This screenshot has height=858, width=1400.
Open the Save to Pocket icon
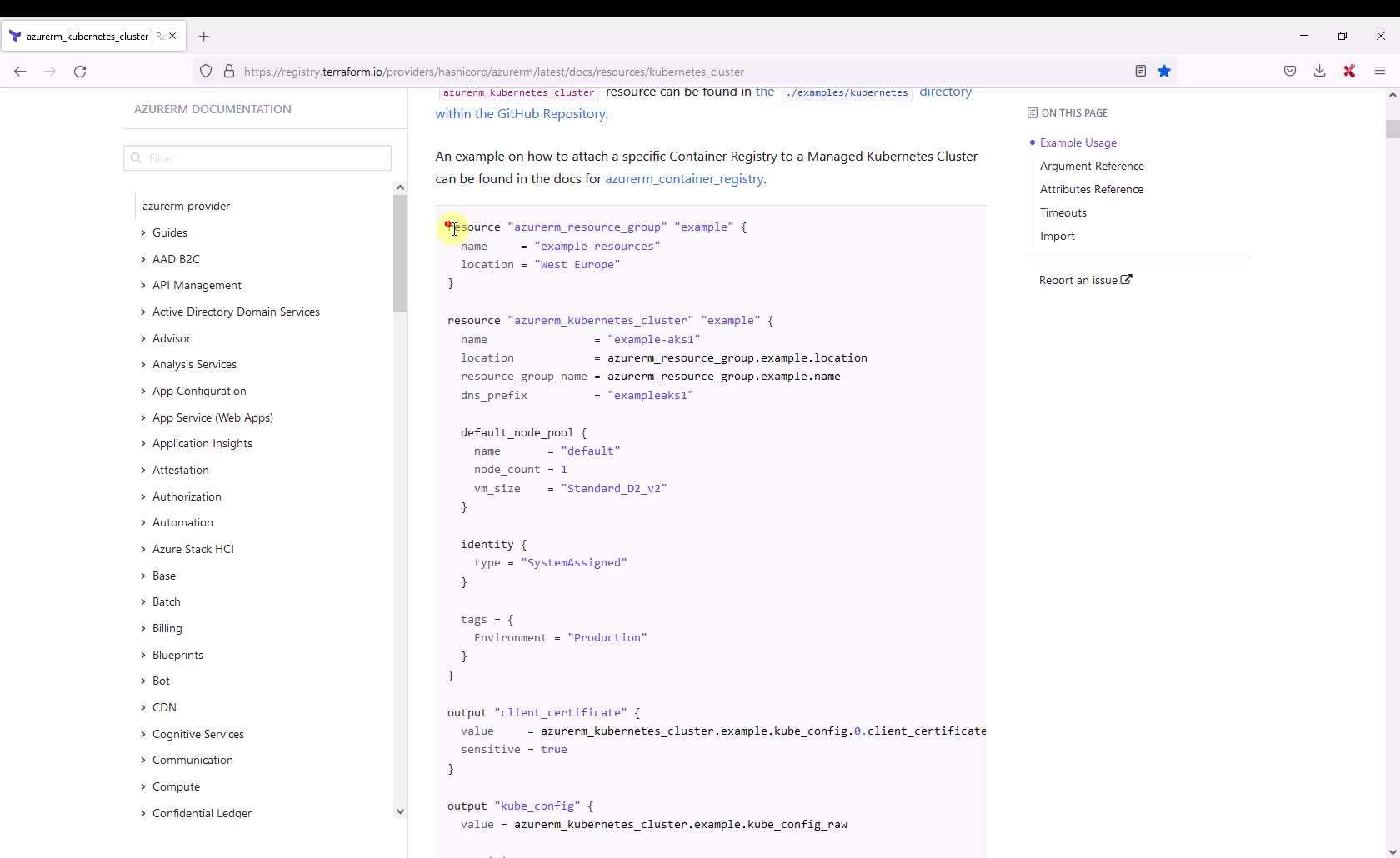point(1290,72)
